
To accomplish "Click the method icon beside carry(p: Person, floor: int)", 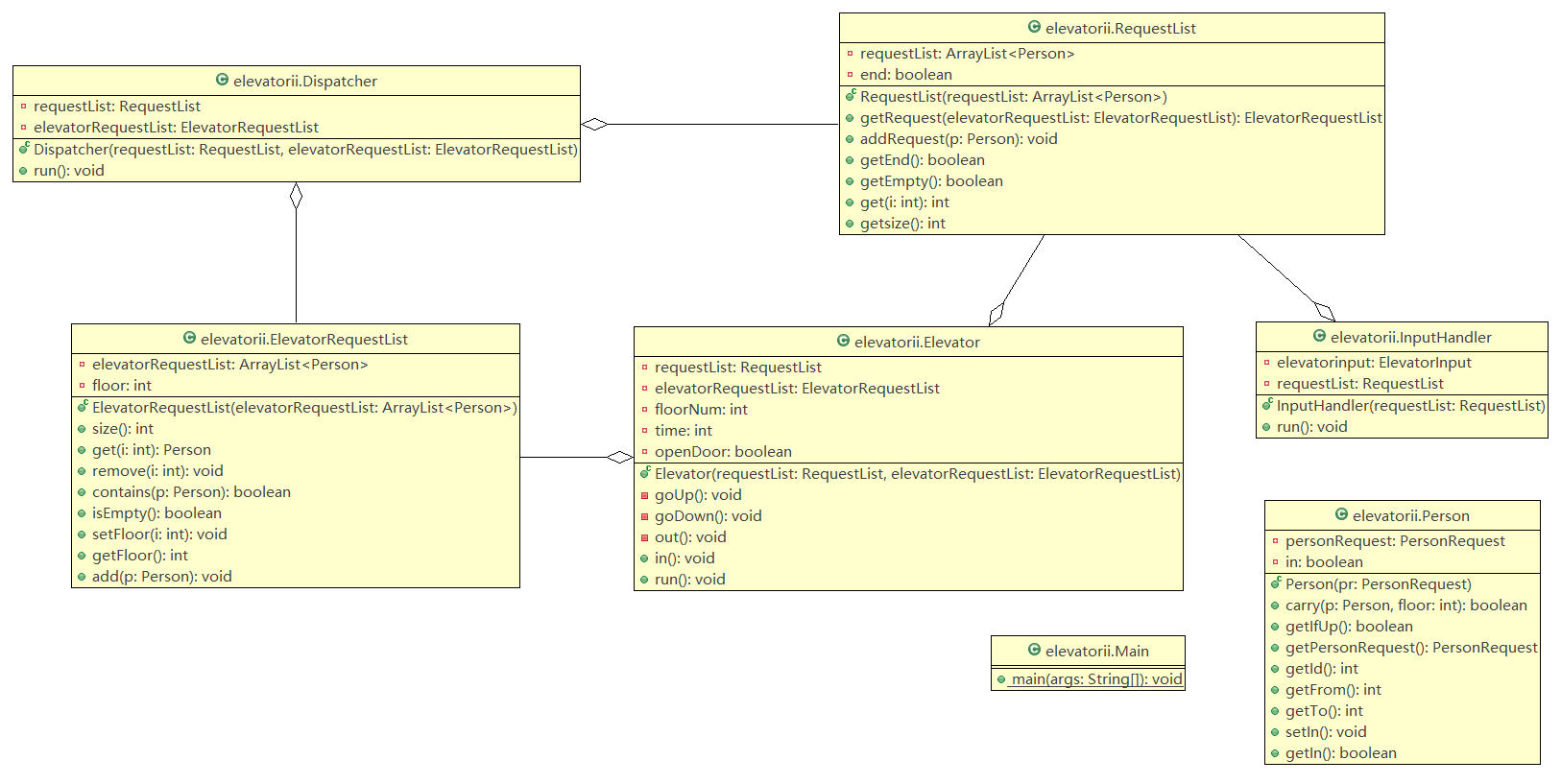I will tap(1276, 606).
